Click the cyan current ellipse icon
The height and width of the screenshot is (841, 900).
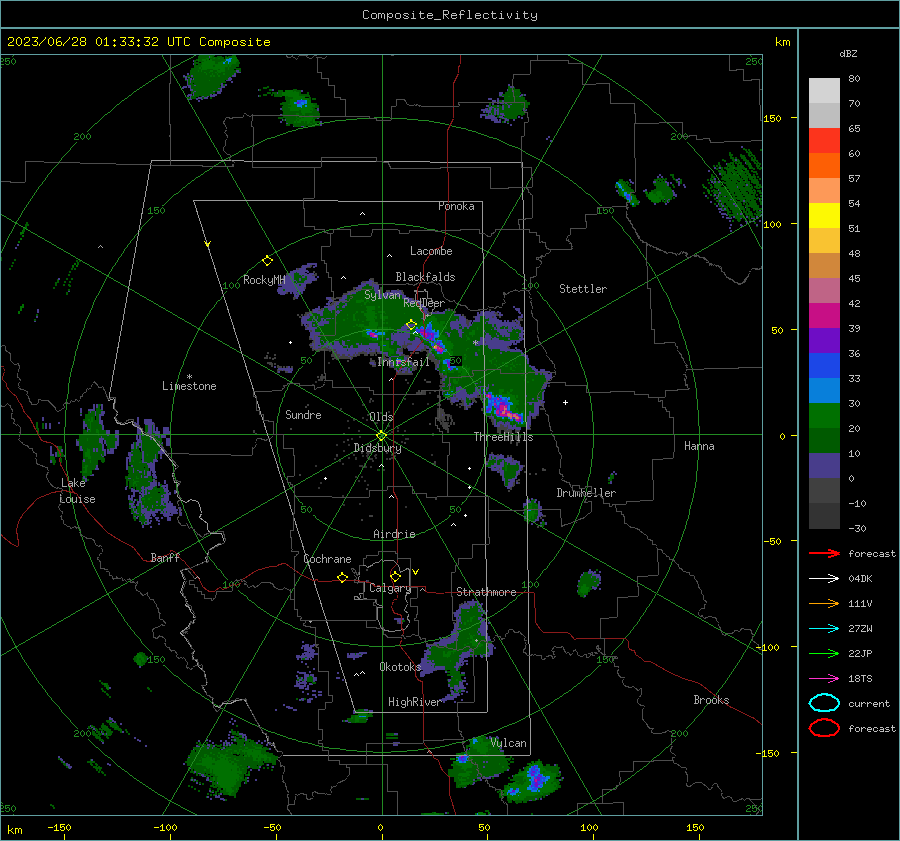824,703
